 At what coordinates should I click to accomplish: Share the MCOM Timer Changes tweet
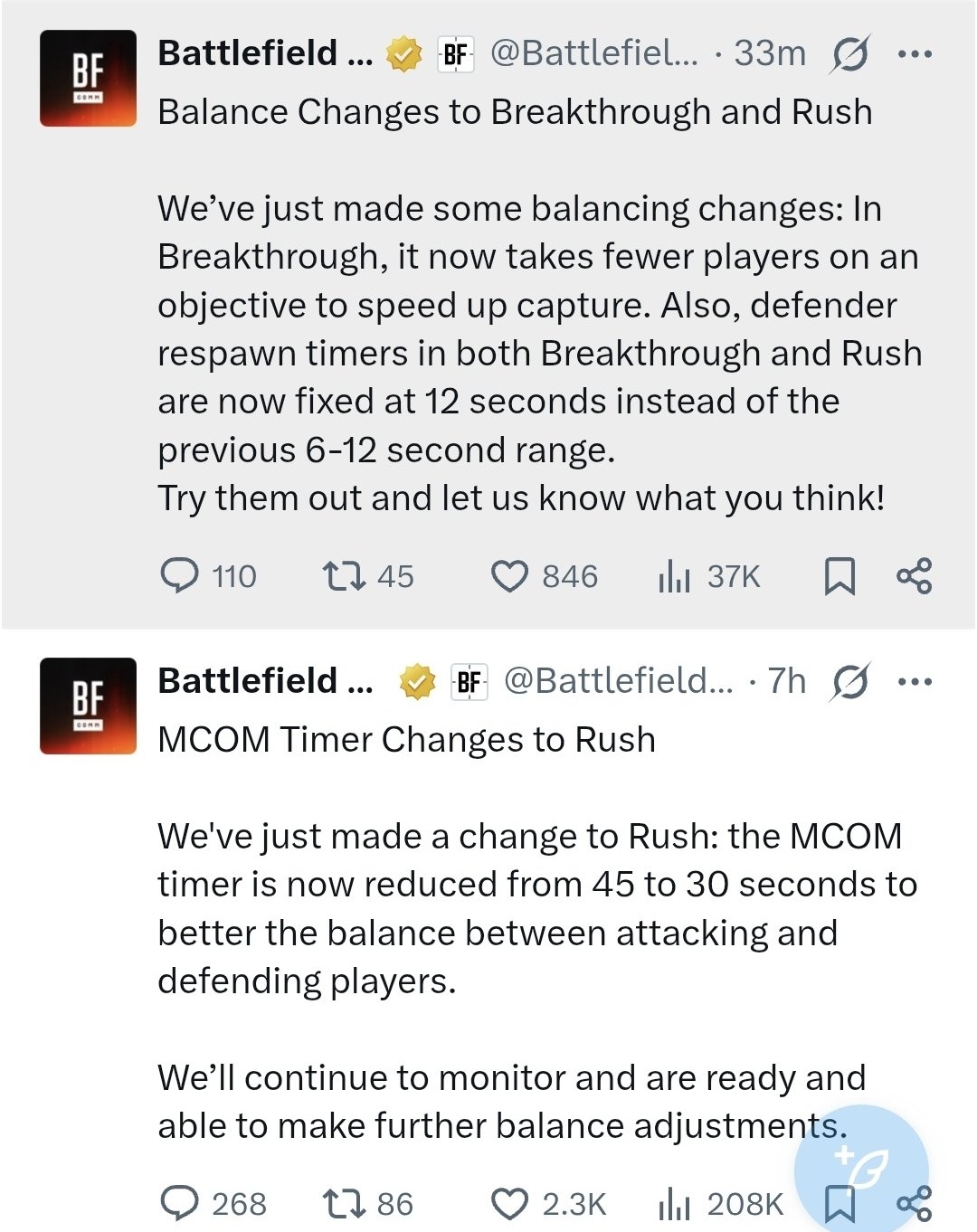pyautogui.click(x=914, y=1203)
